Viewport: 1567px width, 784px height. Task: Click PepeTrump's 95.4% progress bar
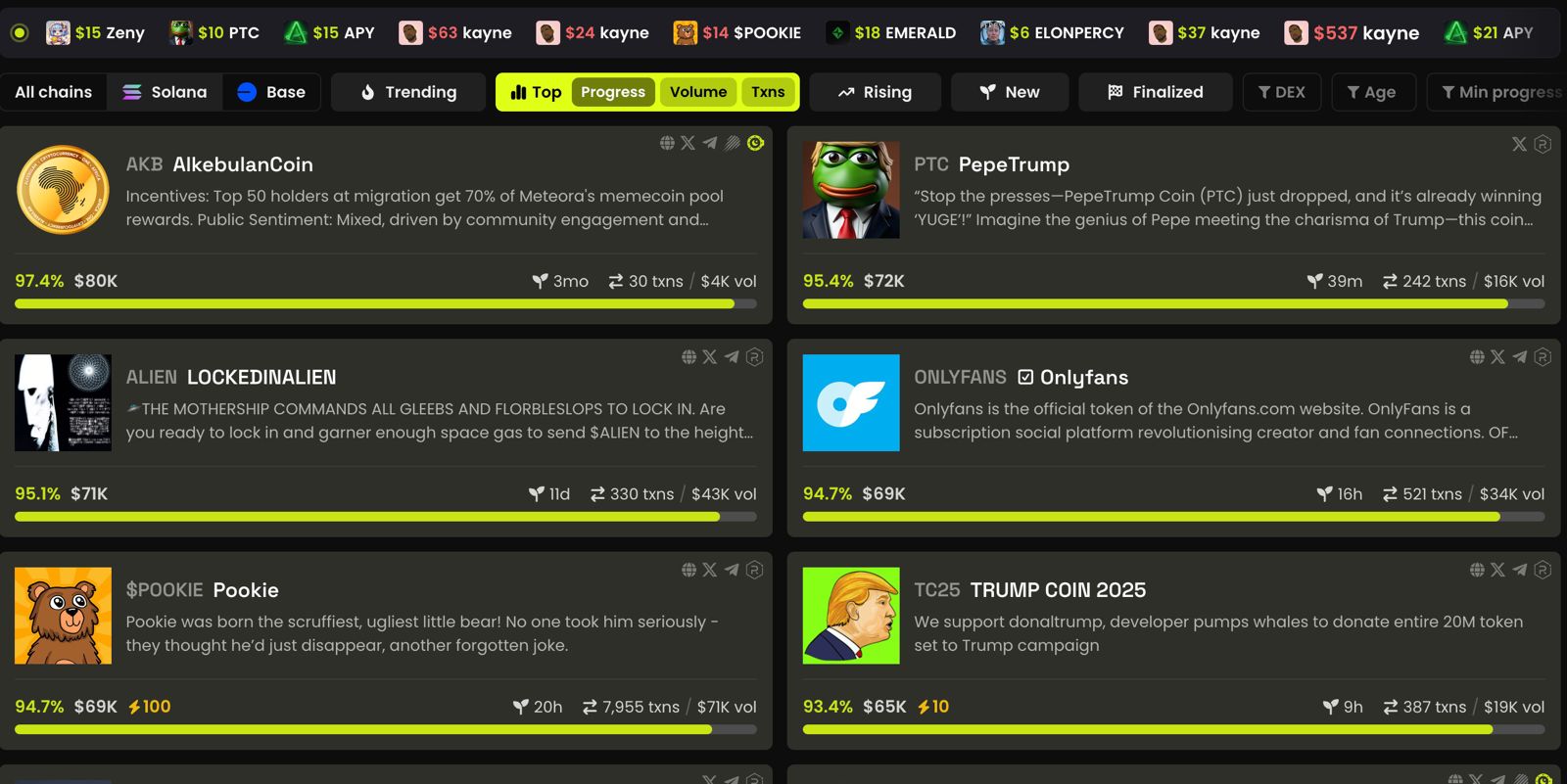pyautogui.click(x=1173, y=304)
